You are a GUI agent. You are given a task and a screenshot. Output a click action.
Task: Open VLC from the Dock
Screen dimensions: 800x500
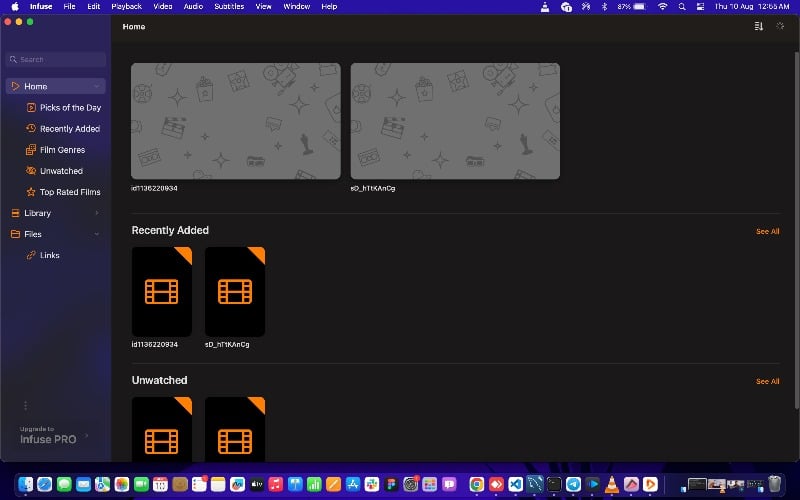(612, 484)
